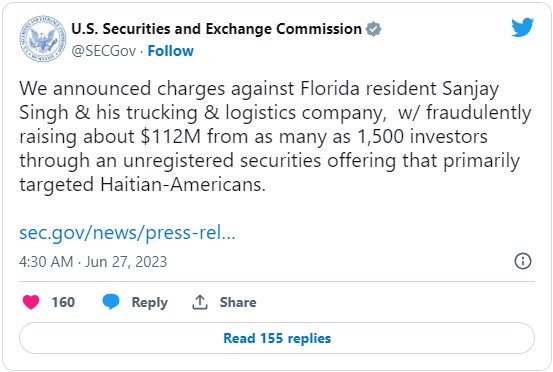Click the verified badge beside the account name
Screen dimensions: 553x372
(373, 29)
